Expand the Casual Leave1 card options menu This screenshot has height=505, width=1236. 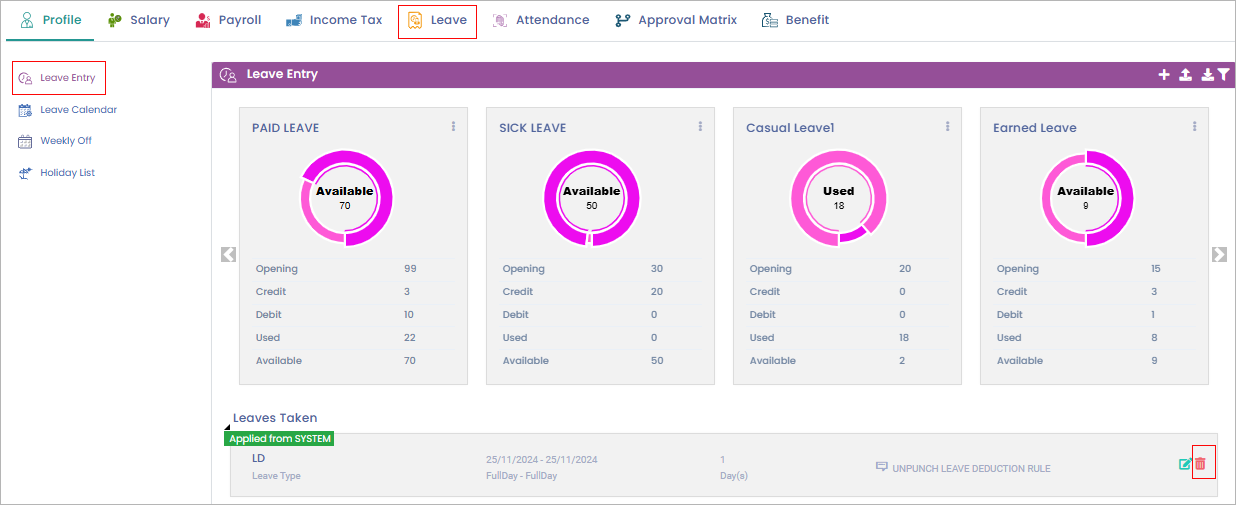pyautogui.click(x=947, y=127)
